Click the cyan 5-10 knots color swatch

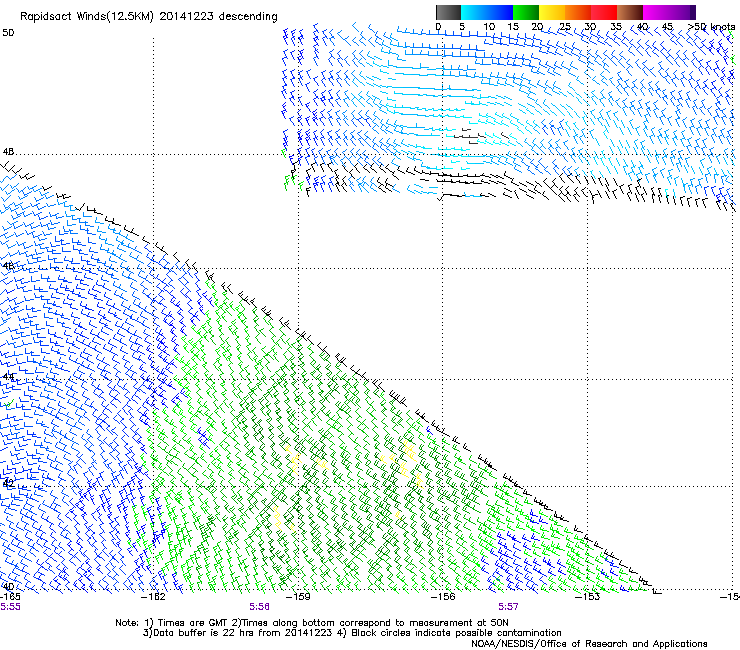pyautogui.click(x=474, y=12)
